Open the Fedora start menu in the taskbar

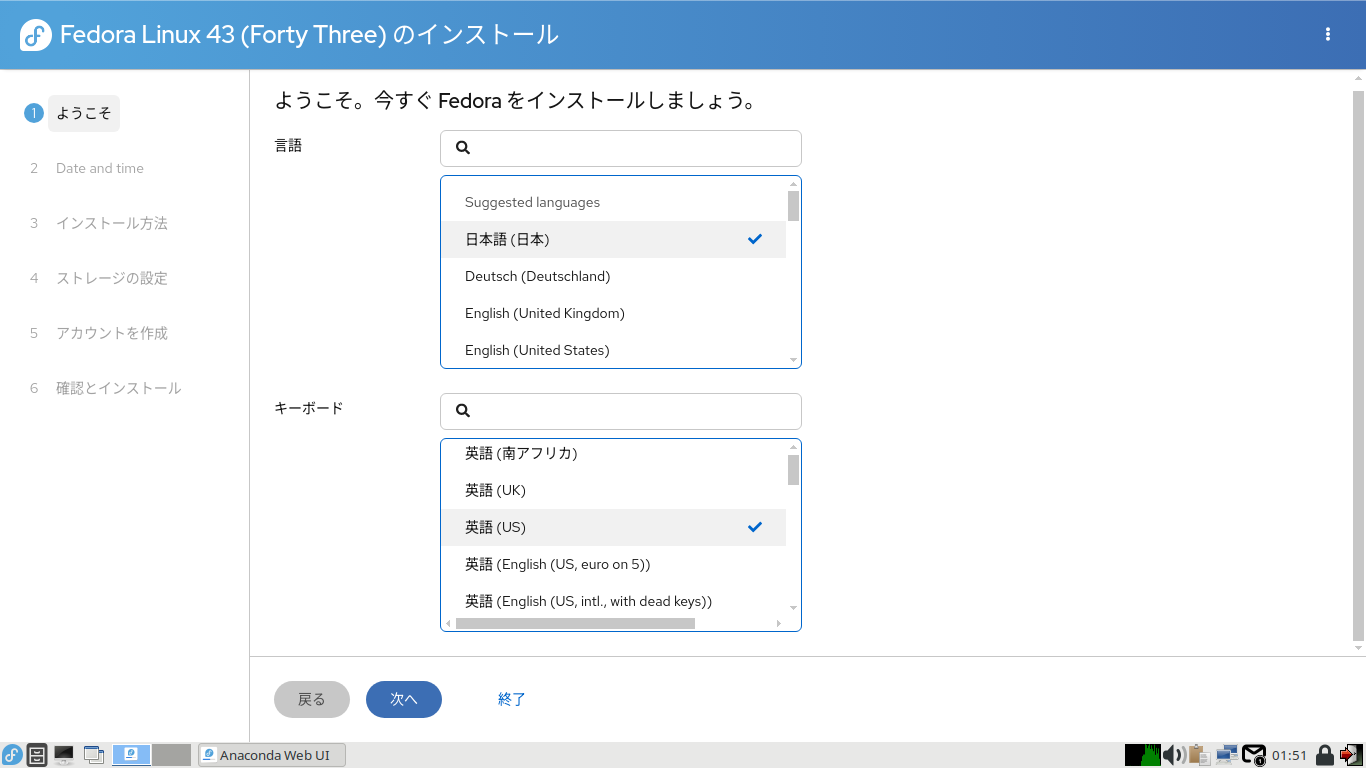click(12, 755)
